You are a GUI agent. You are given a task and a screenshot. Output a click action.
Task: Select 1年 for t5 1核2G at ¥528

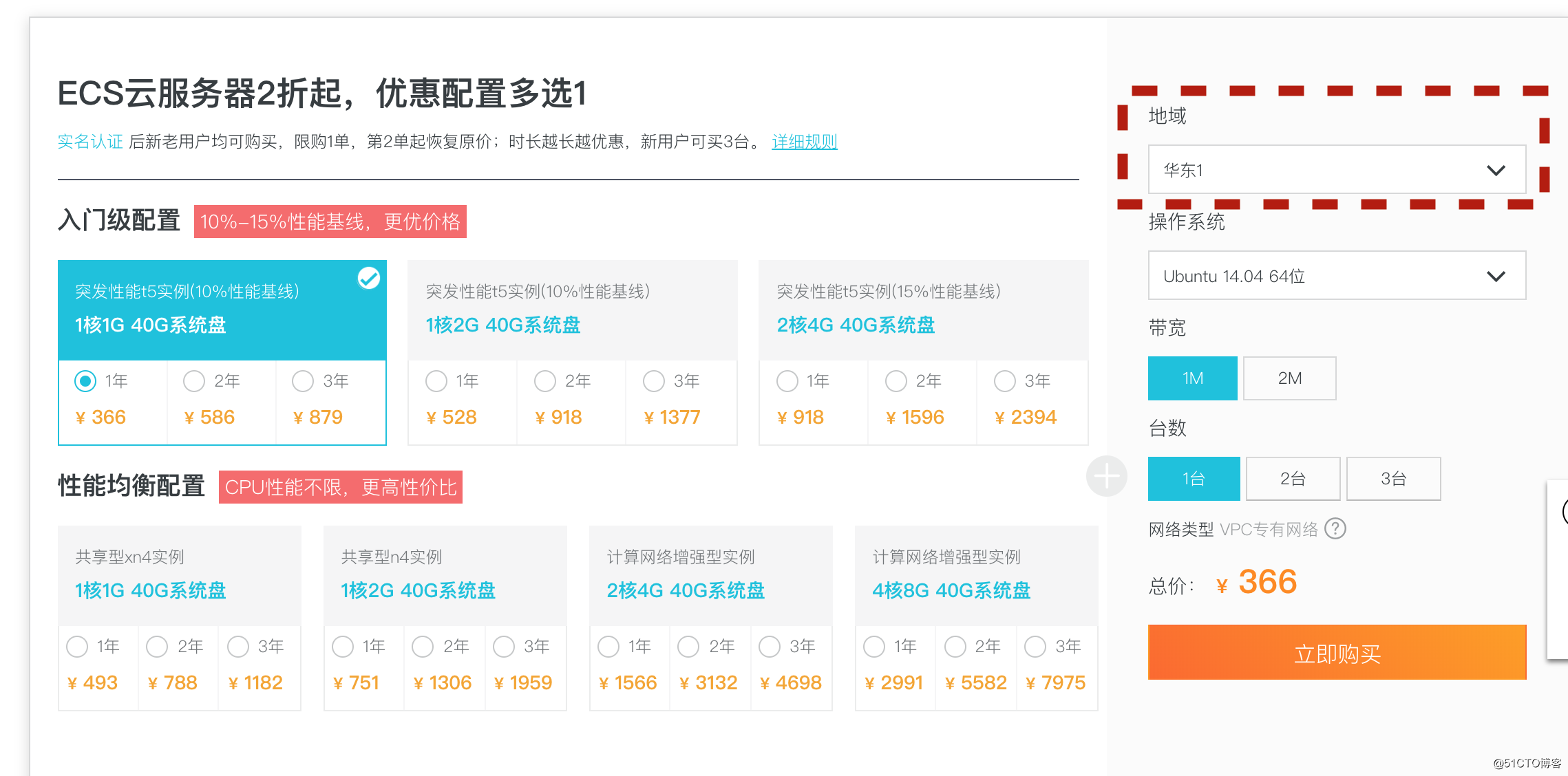[x=436, y=381]
